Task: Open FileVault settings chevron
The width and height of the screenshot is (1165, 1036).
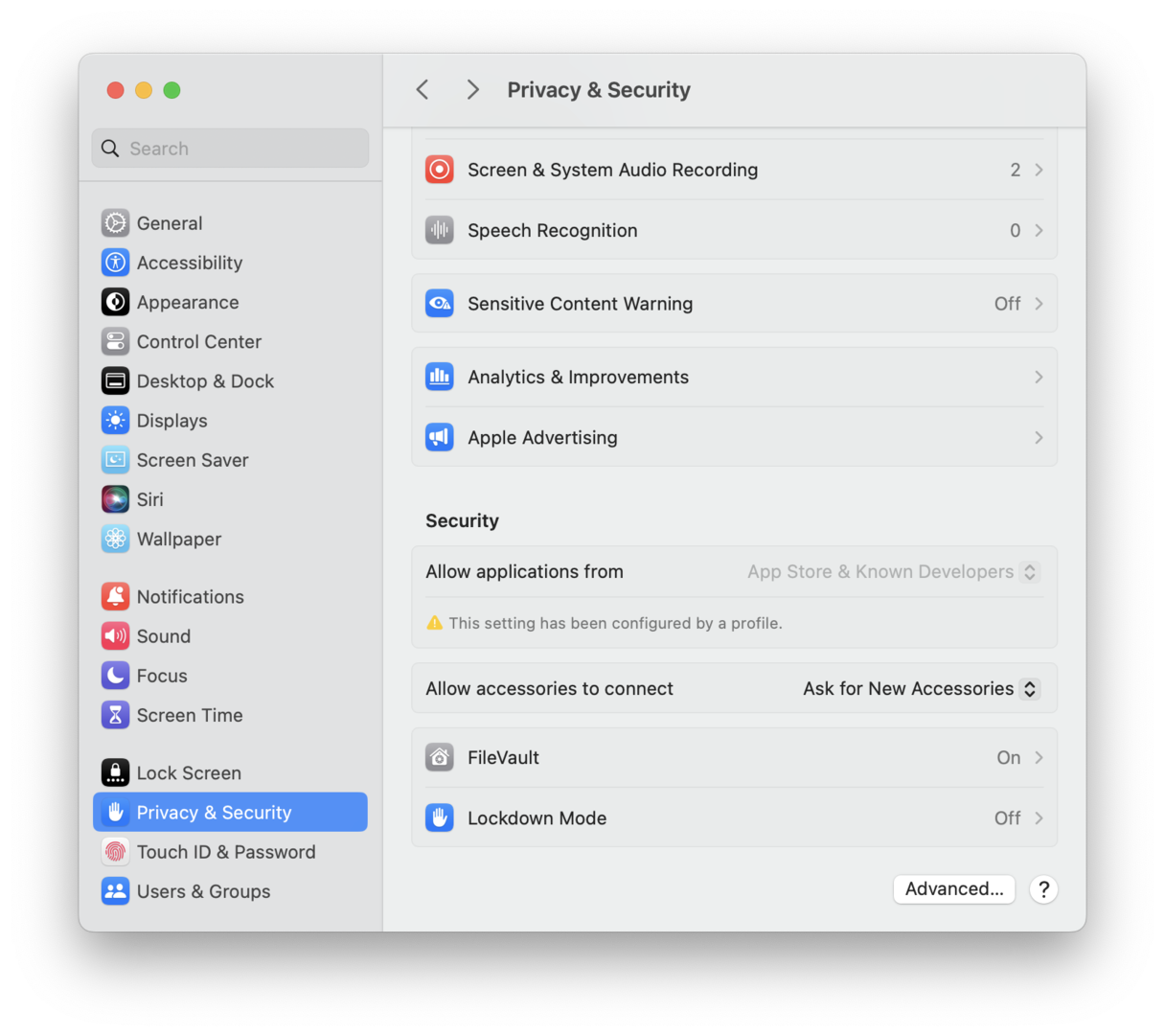Action: 1039,757
